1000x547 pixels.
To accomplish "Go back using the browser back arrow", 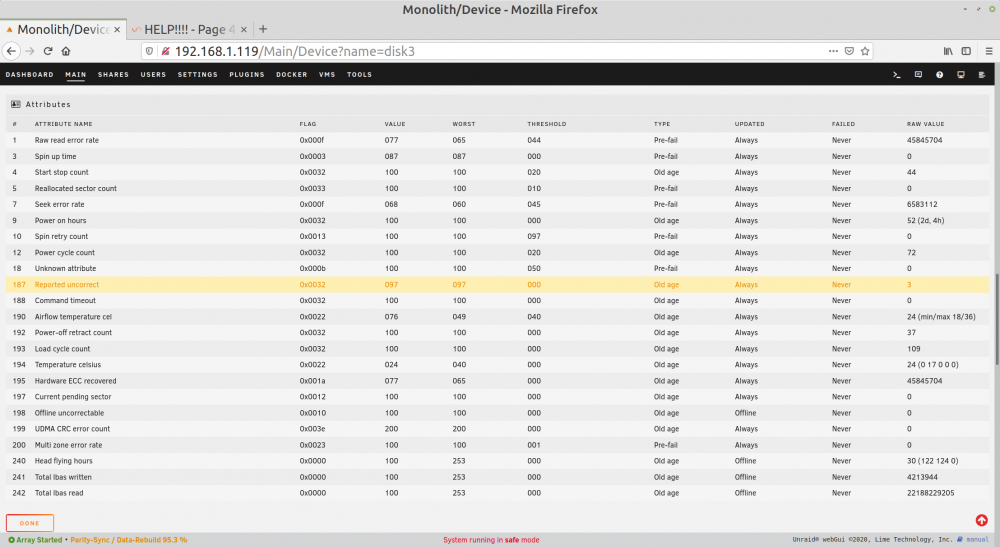I will (x=11, y=51).
